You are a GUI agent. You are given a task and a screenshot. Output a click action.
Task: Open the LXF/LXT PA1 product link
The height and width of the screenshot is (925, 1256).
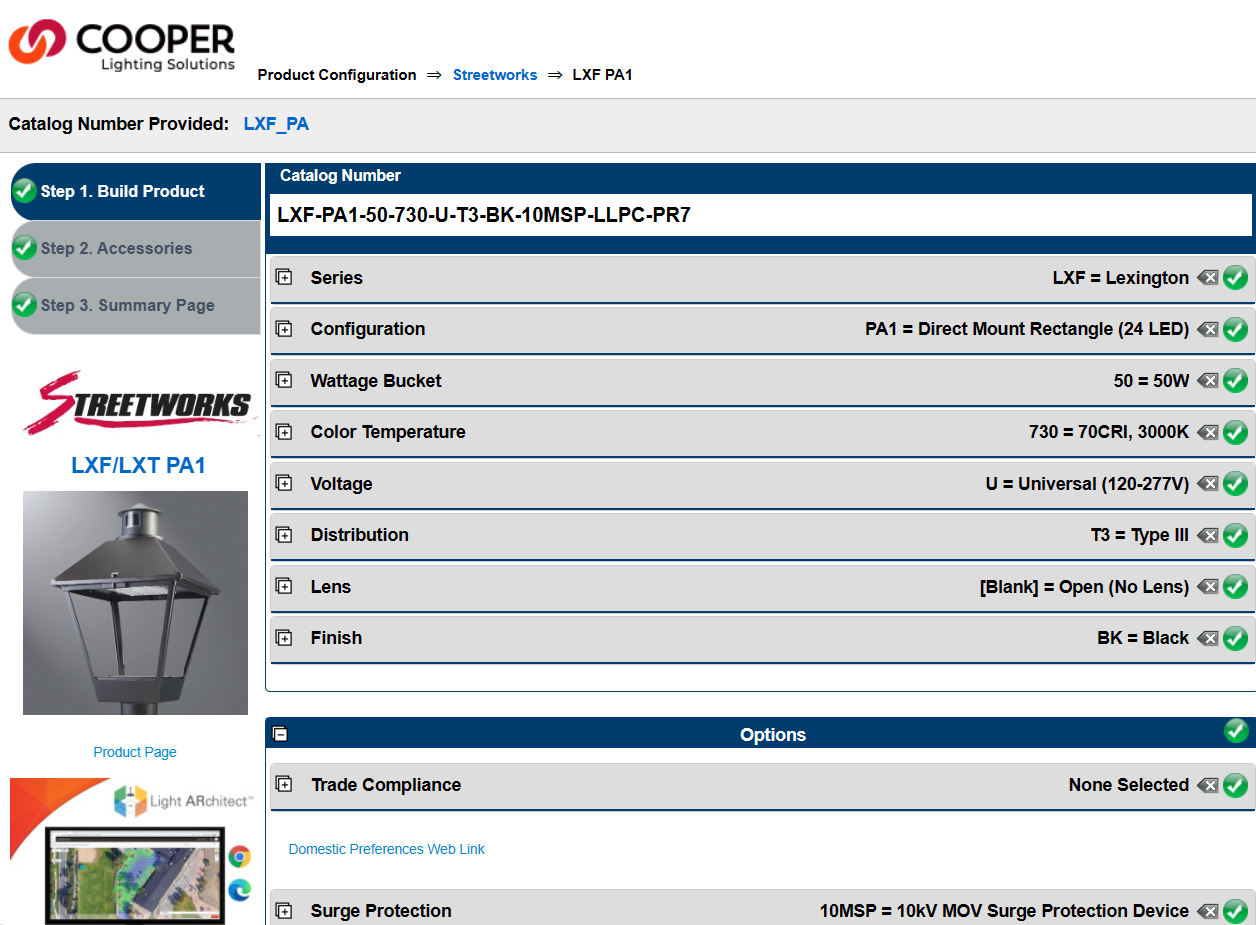click(138, 465)
